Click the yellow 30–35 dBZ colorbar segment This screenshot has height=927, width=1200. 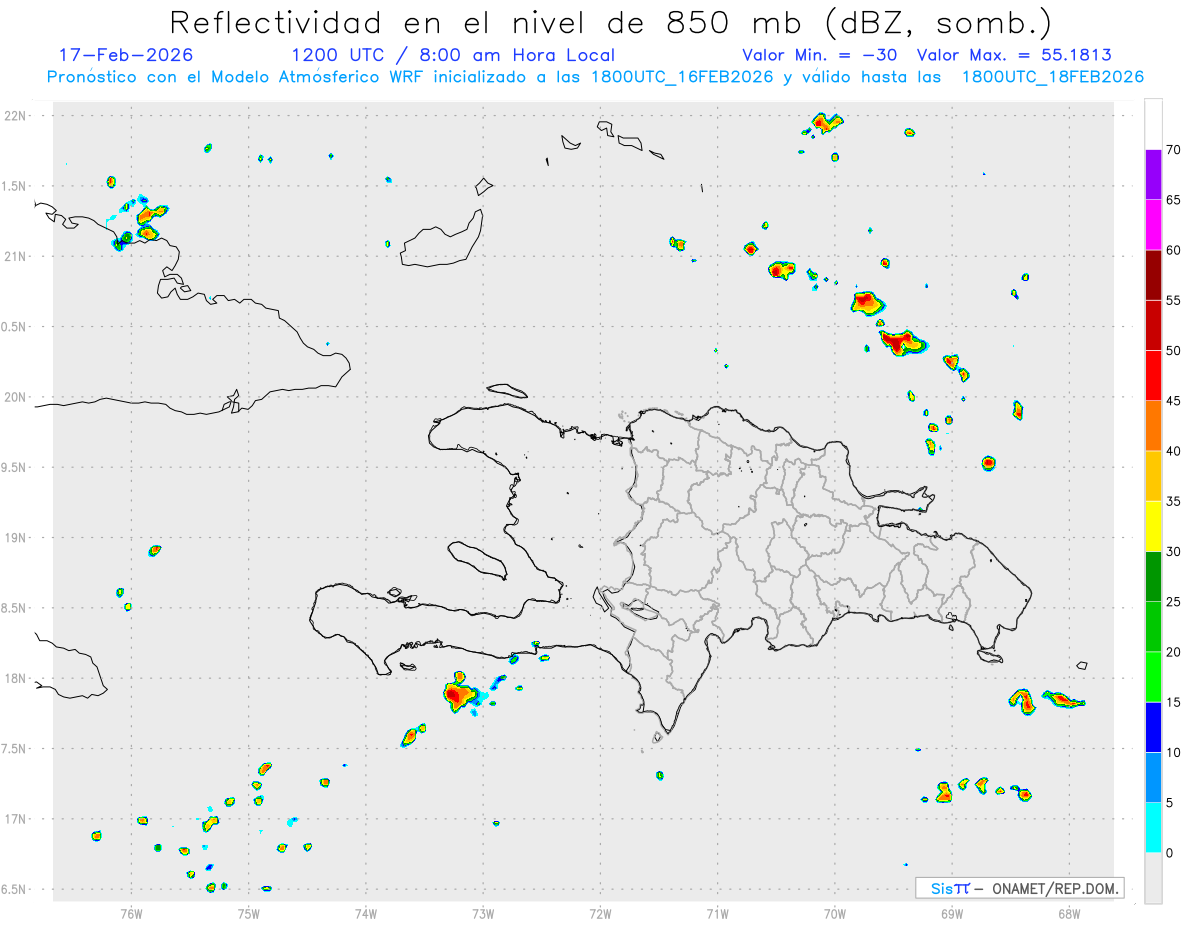[x=1153, y=526]
